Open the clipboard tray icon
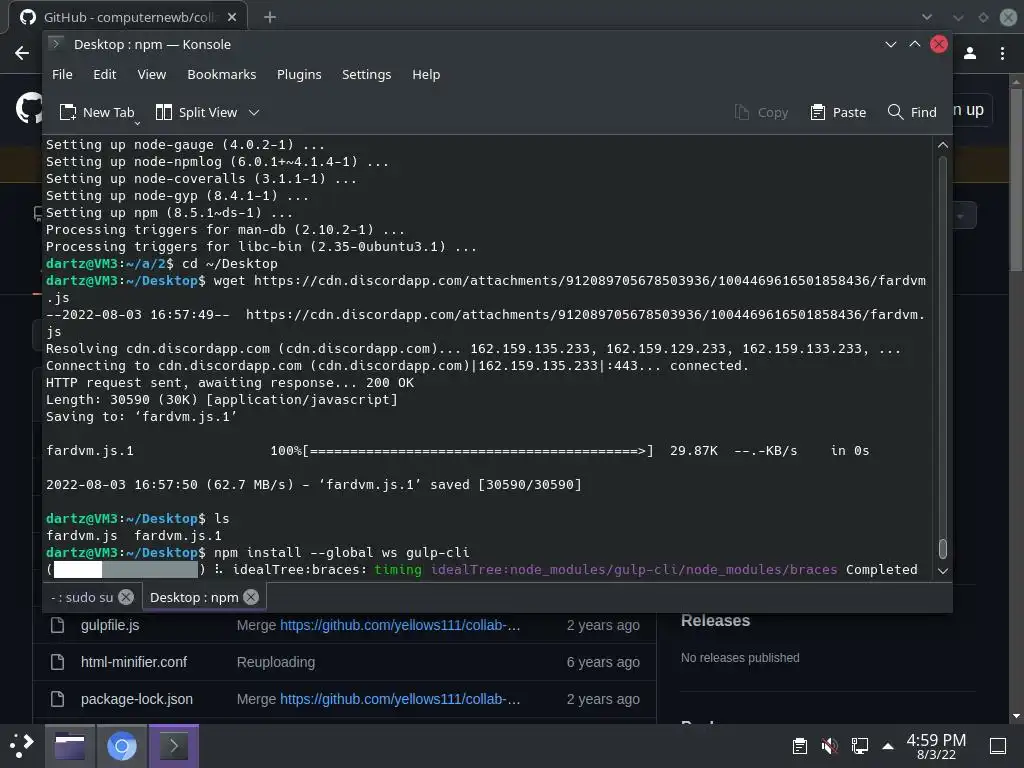This screenshot has height=768, width=1024. click(799, 746)
